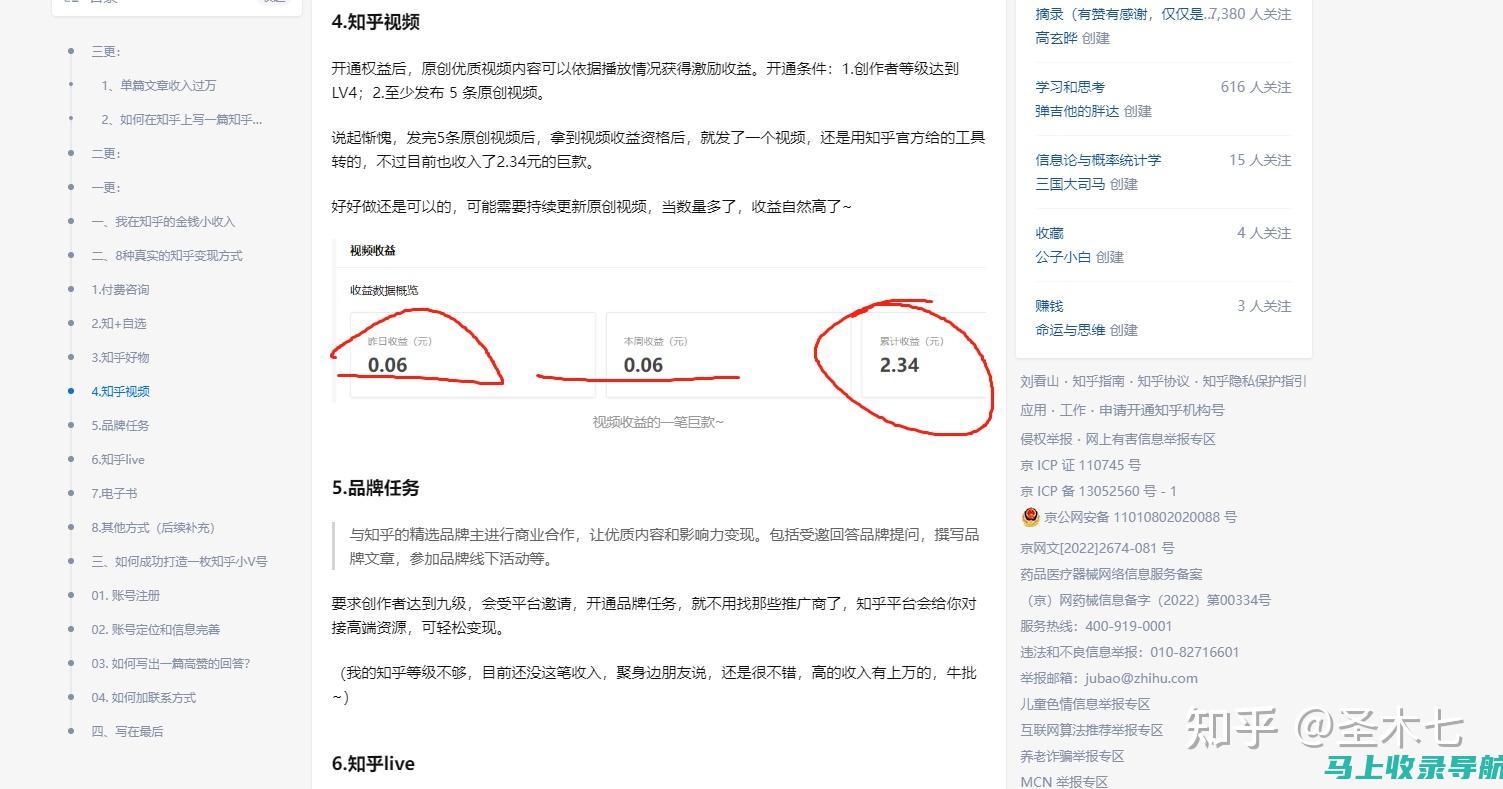Open 药品医疗器械网络信息服务备案 link
1503x789 pixels.
1111,574
